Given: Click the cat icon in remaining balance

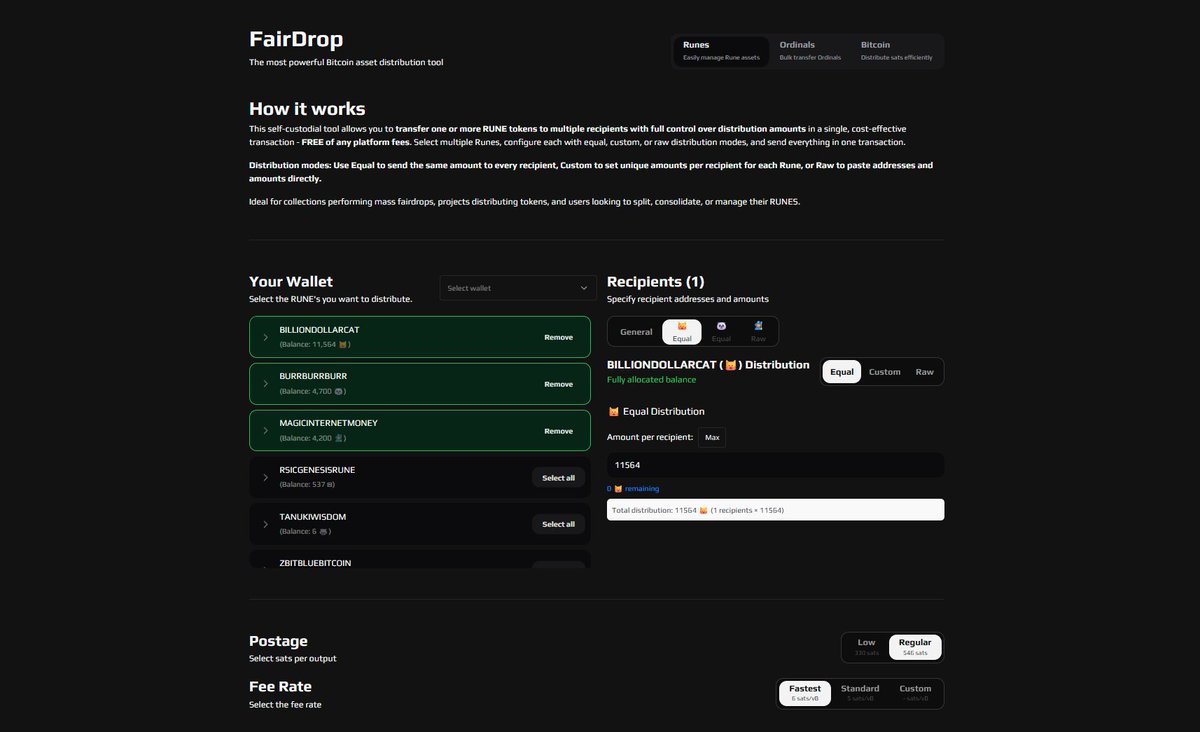Looking at the screenshot, I should point(618,489).
